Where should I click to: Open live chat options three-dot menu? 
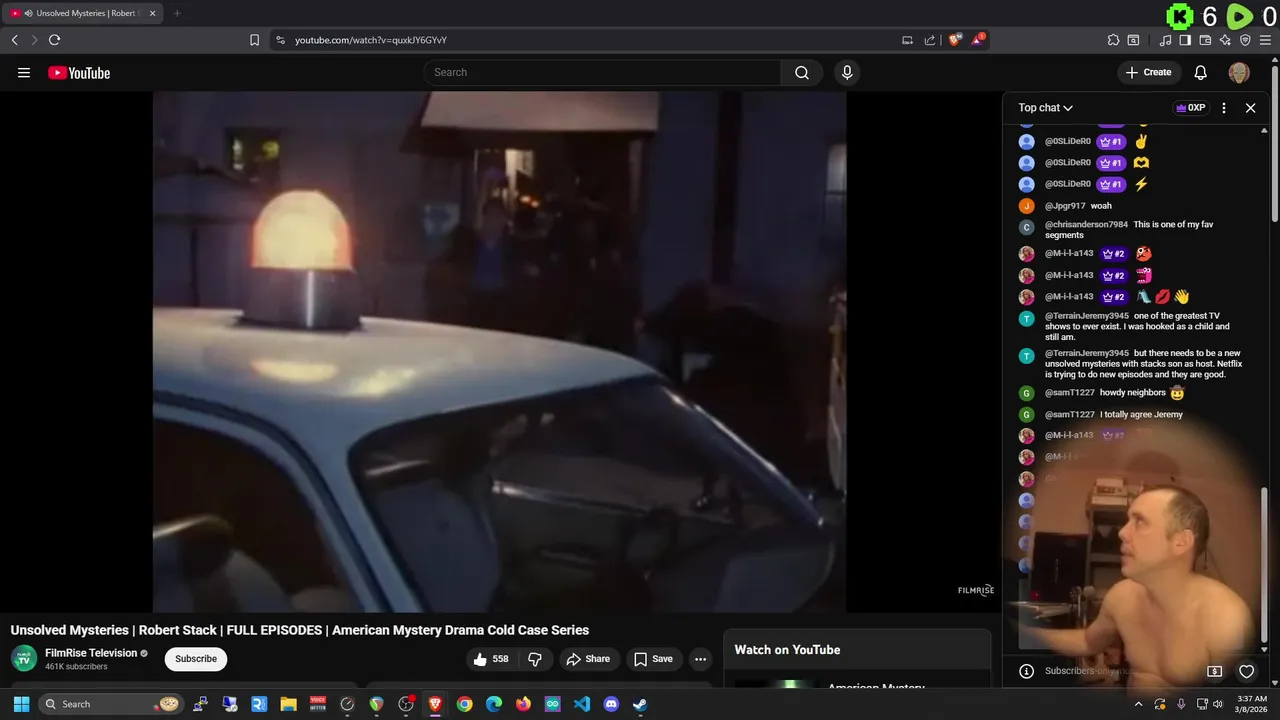pos(1224,108)
